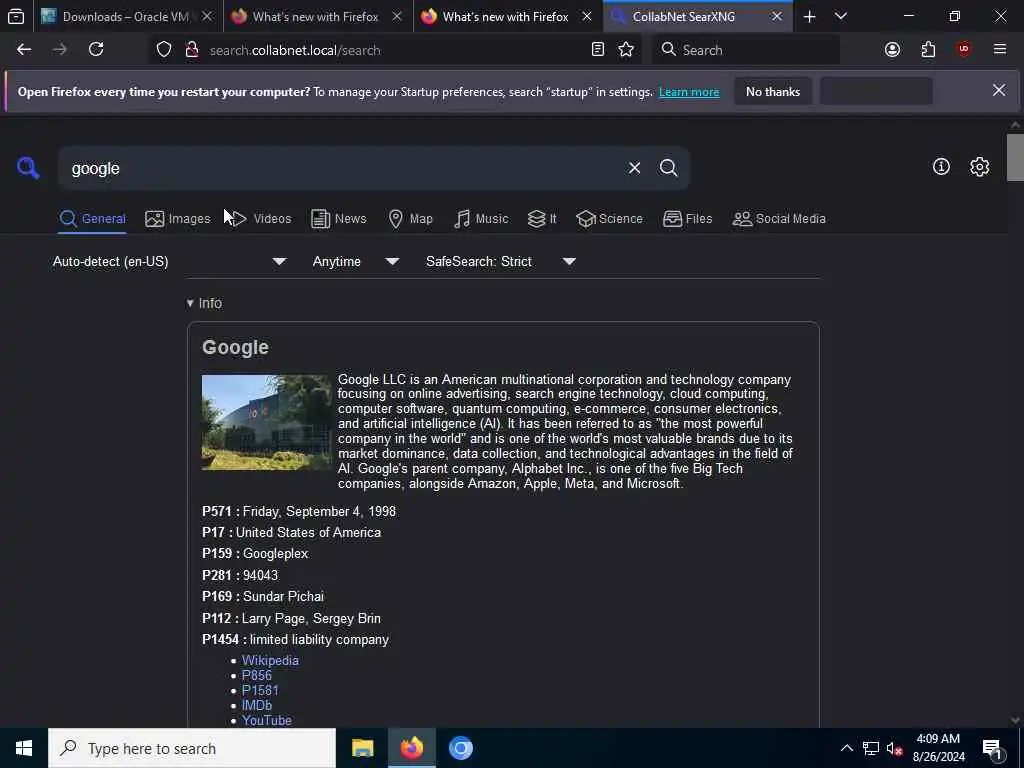This screenshot has width=1024, height=768.
Task: Open the extensions puzzle icon
Action: 928,50
